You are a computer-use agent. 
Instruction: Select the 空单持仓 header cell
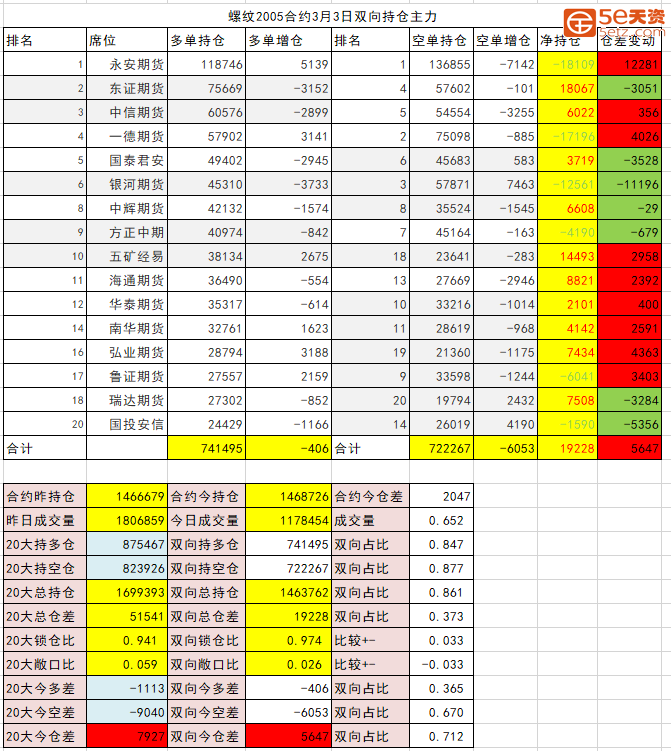441,40
